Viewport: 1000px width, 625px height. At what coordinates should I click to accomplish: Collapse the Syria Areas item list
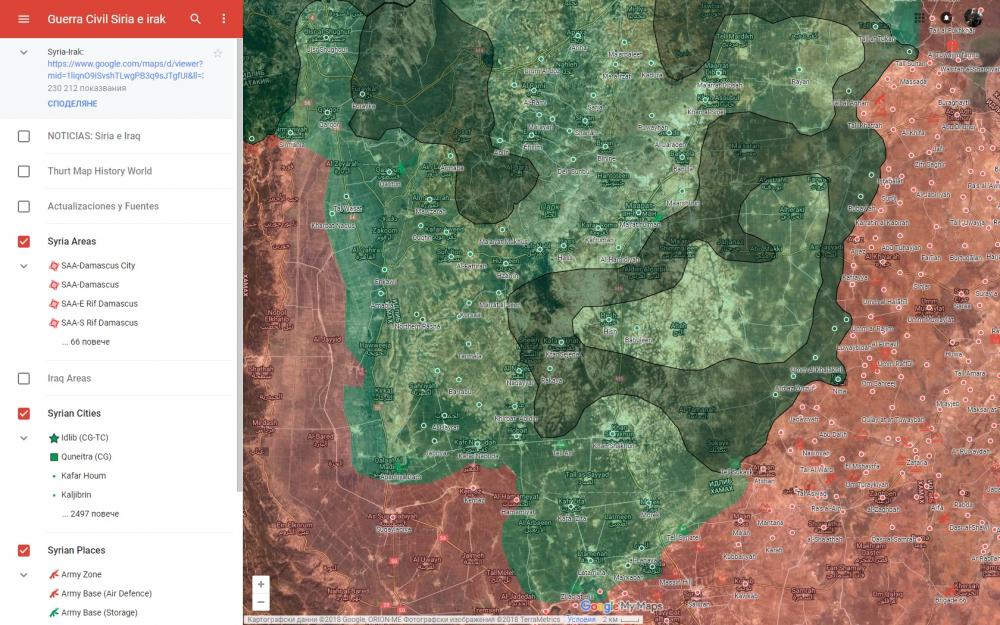pyautogui.click(x=24, y=266)
